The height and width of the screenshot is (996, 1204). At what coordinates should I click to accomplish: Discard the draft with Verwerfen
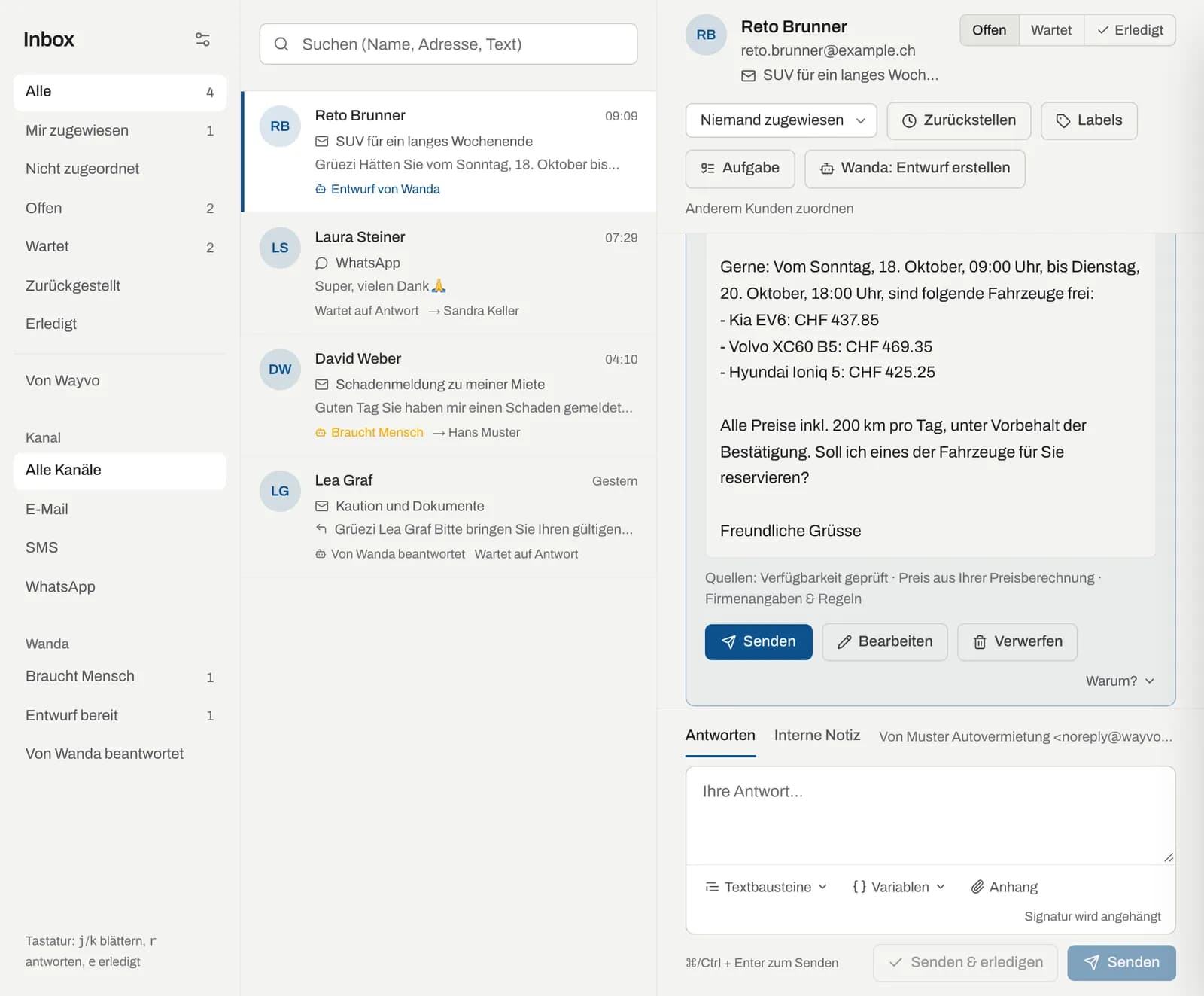pos(1017,641)
